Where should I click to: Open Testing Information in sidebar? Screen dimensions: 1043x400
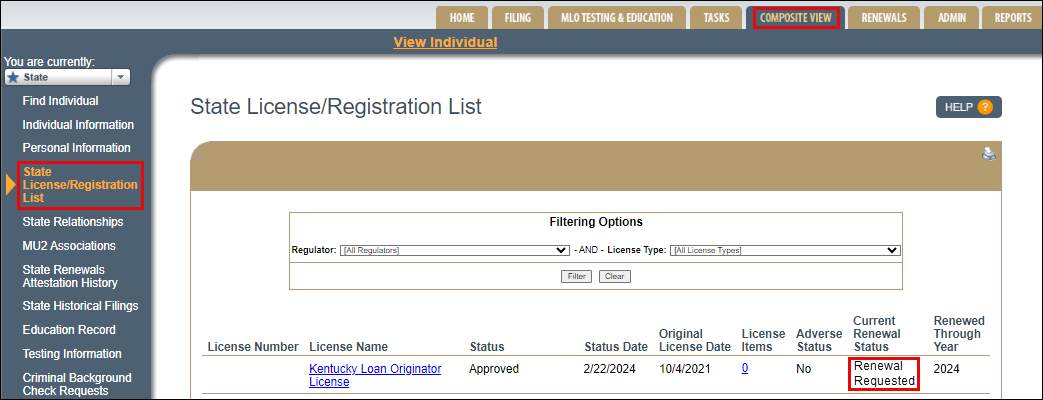(72, 354)
